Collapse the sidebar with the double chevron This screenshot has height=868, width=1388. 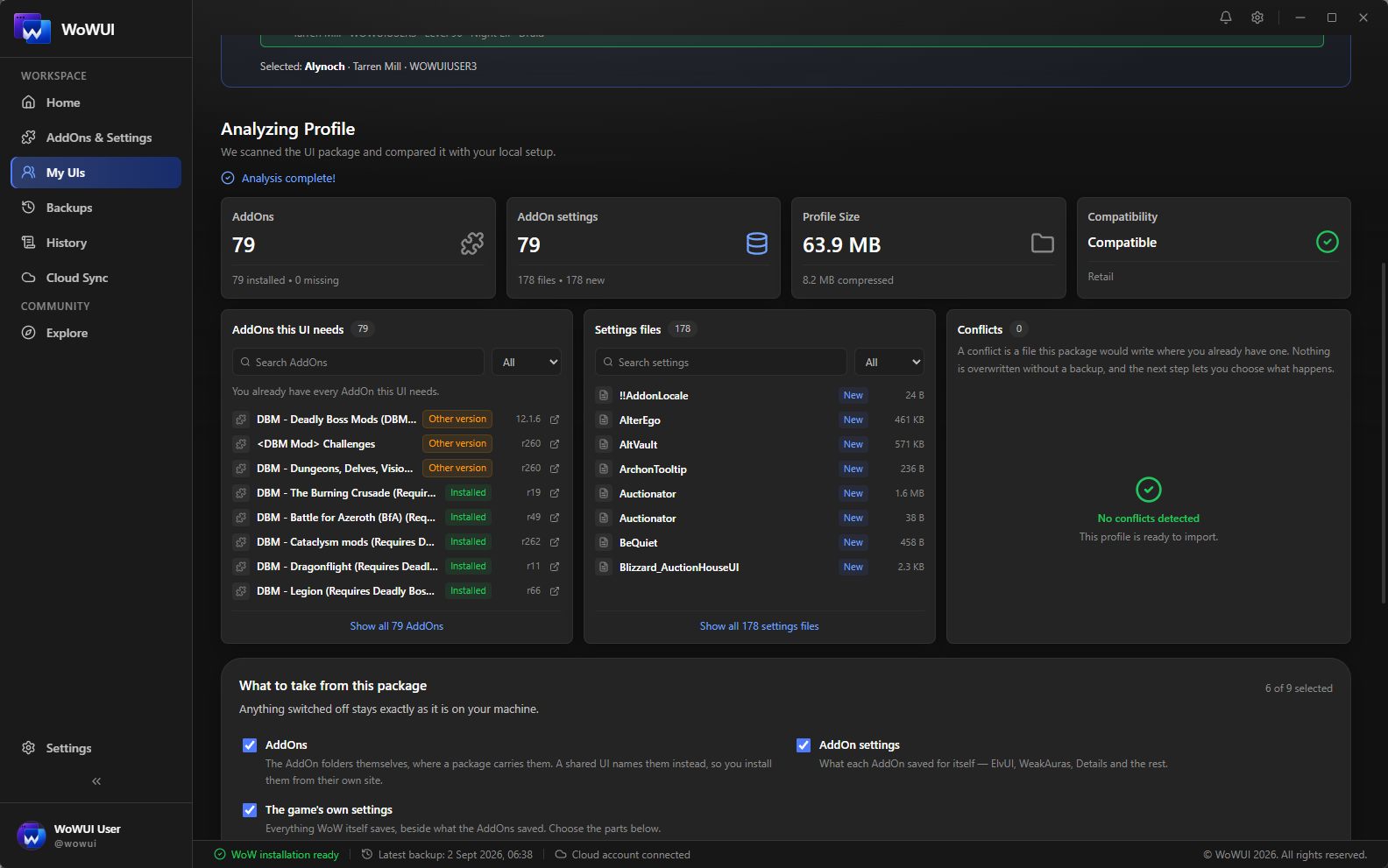point(96,781)
